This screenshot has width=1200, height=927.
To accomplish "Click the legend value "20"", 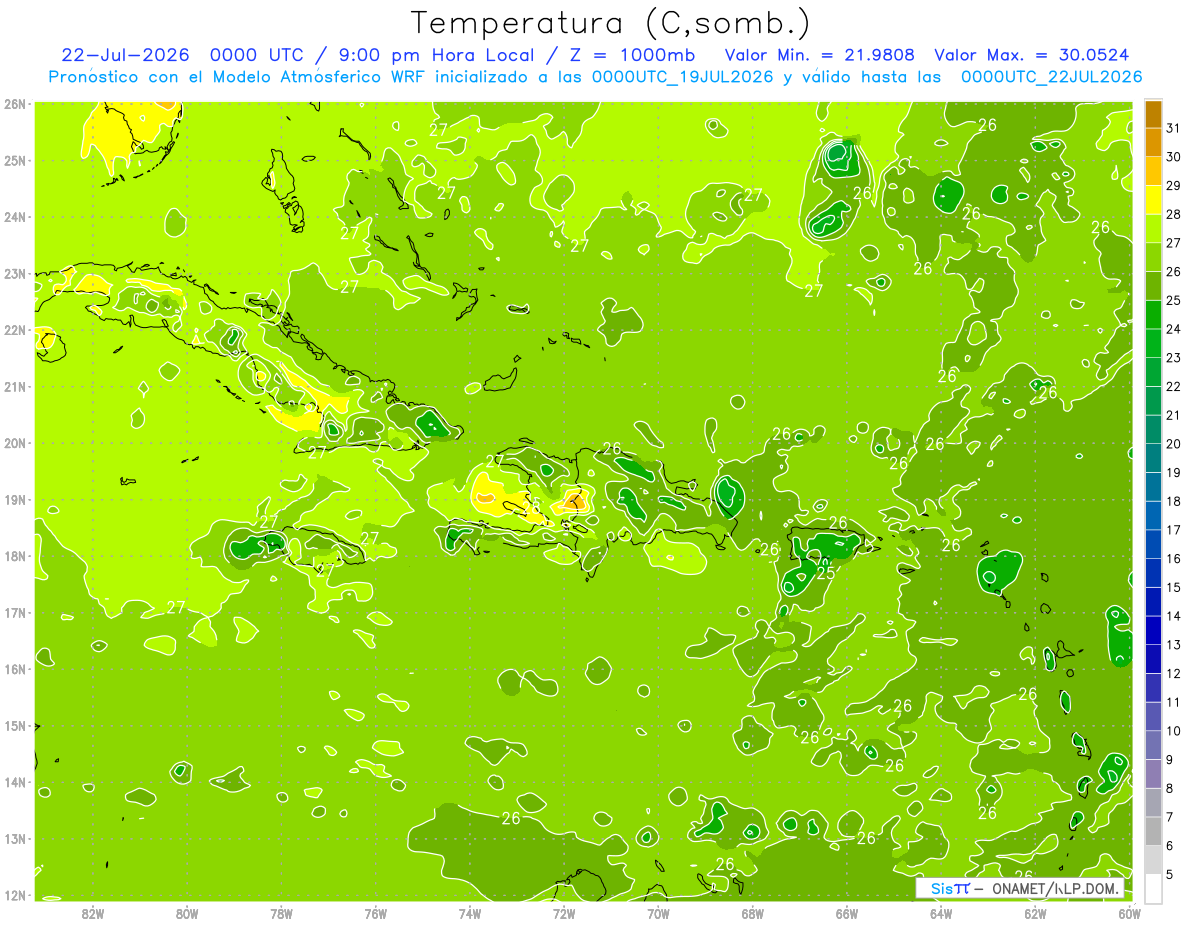I will click(1173, 443).
